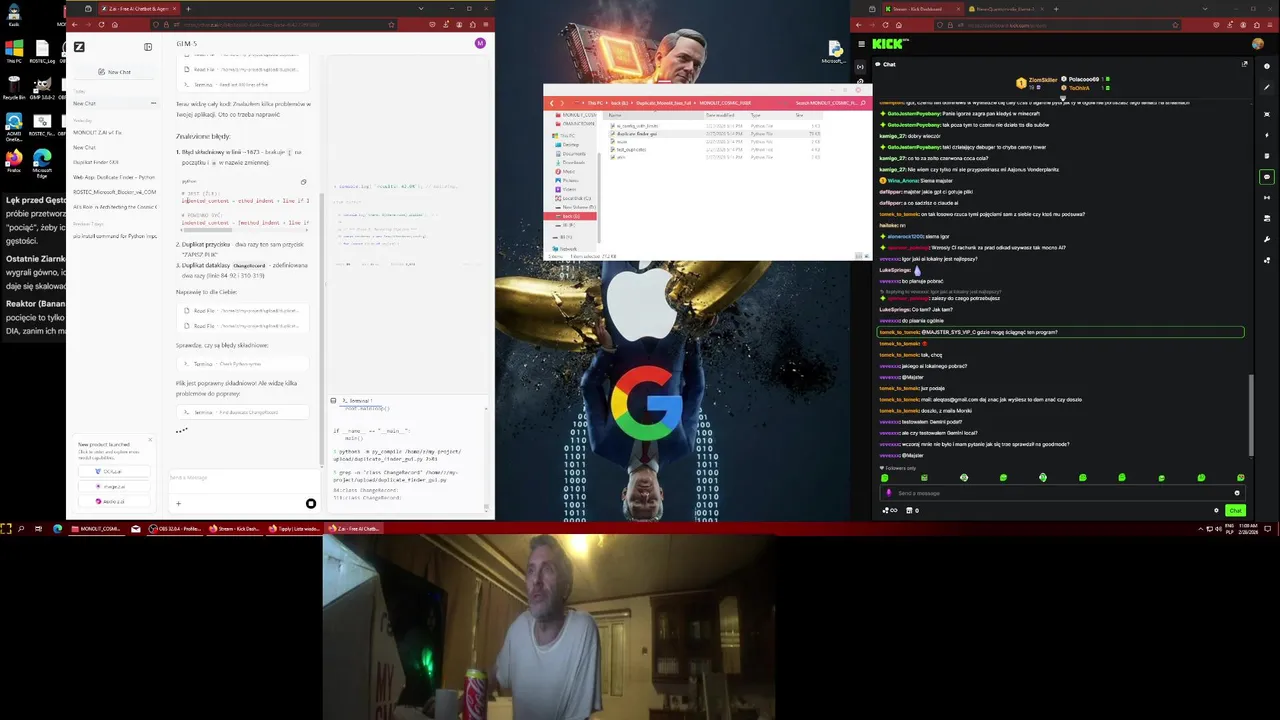Focus the Kick Send a message field
The width and height of the screenshot is (1280, 720).
(x=1061, y=493)
